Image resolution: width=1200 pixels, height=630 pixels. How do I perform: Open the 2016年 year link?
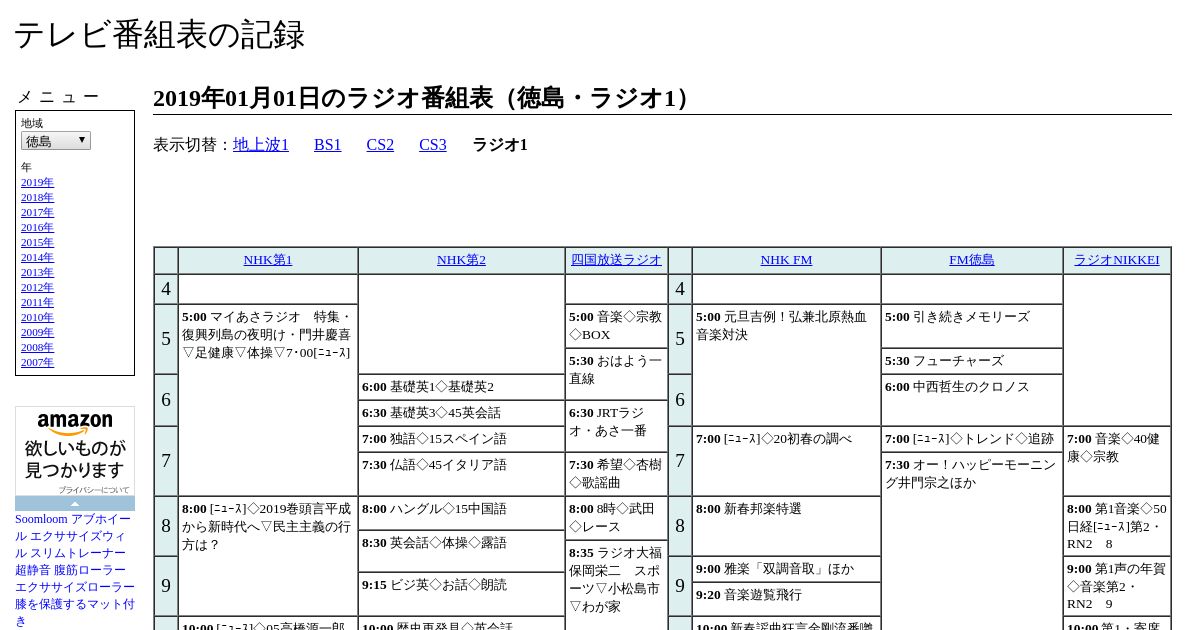(x=37, y=227)
